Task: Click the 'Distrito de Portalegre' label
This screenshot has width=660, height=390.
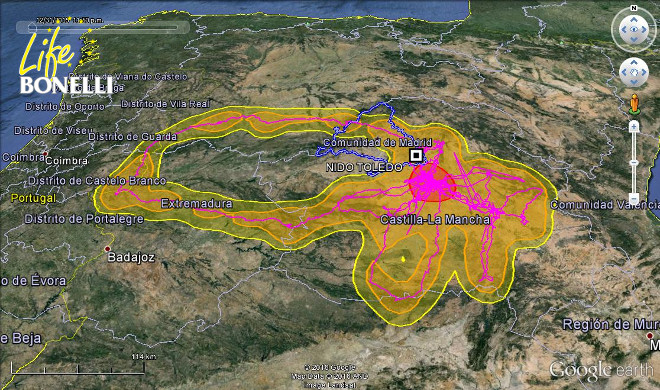Action: coord(84,219)
